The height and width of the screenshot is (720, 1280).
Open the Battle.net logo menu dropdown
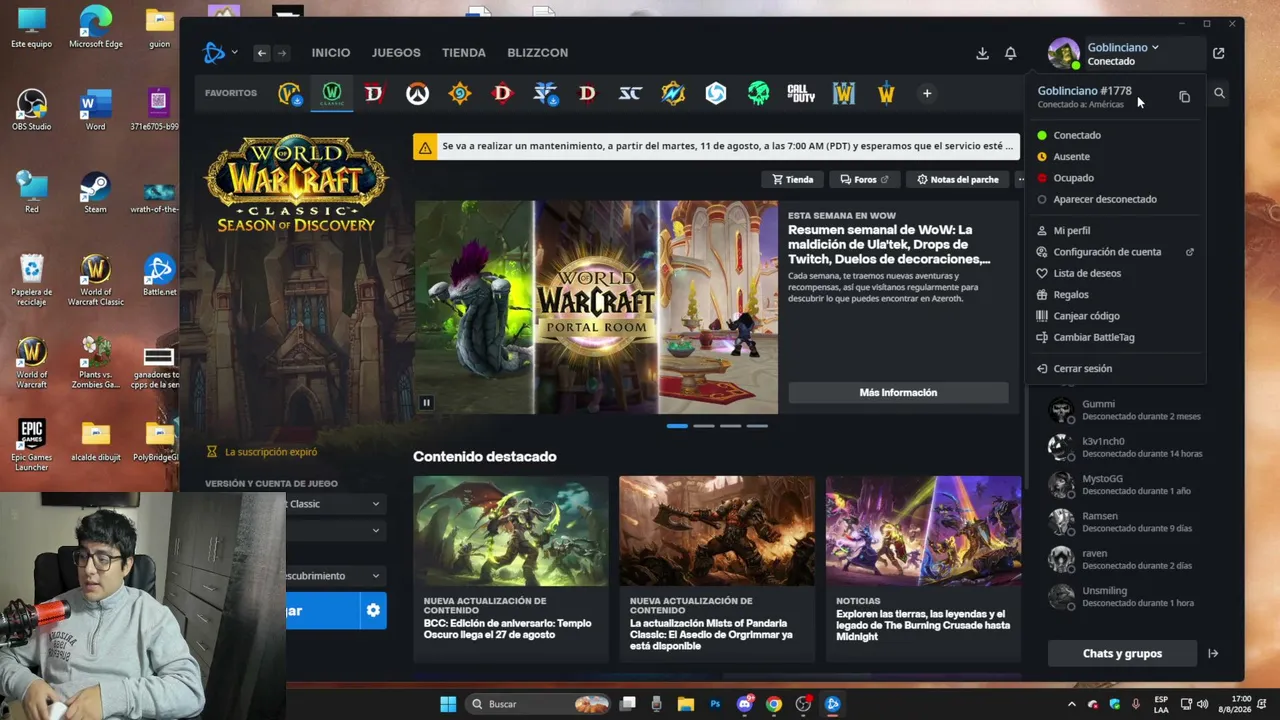pos(220,53)
